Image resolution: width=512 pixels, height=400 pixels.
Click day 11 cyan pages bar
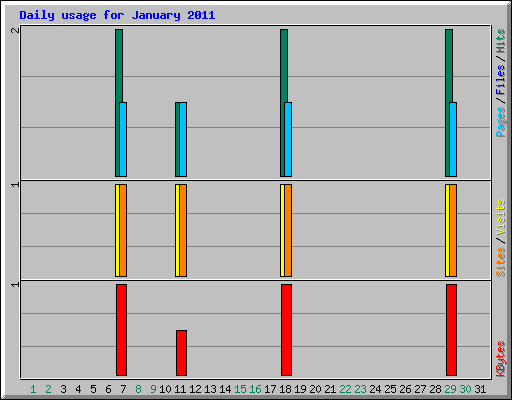coord(183,139)
